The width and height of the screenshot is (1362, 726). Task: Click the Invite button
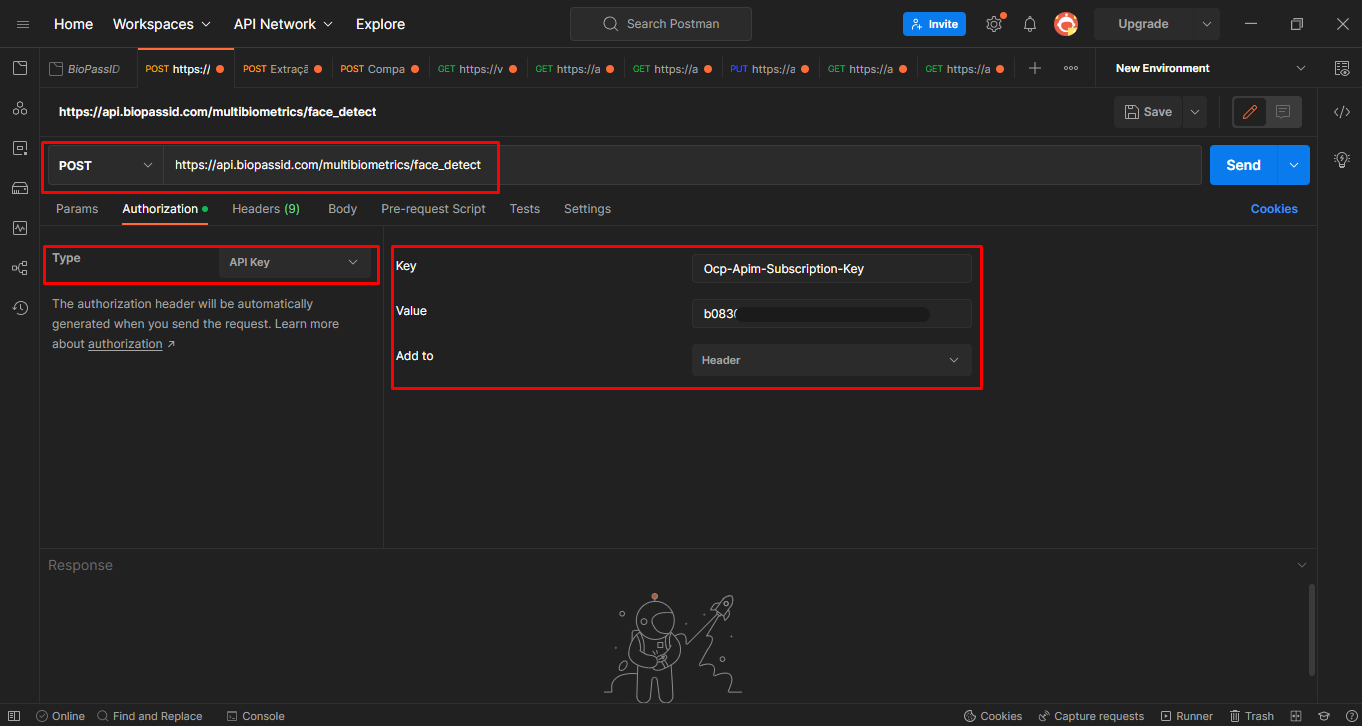click(934, 24)
